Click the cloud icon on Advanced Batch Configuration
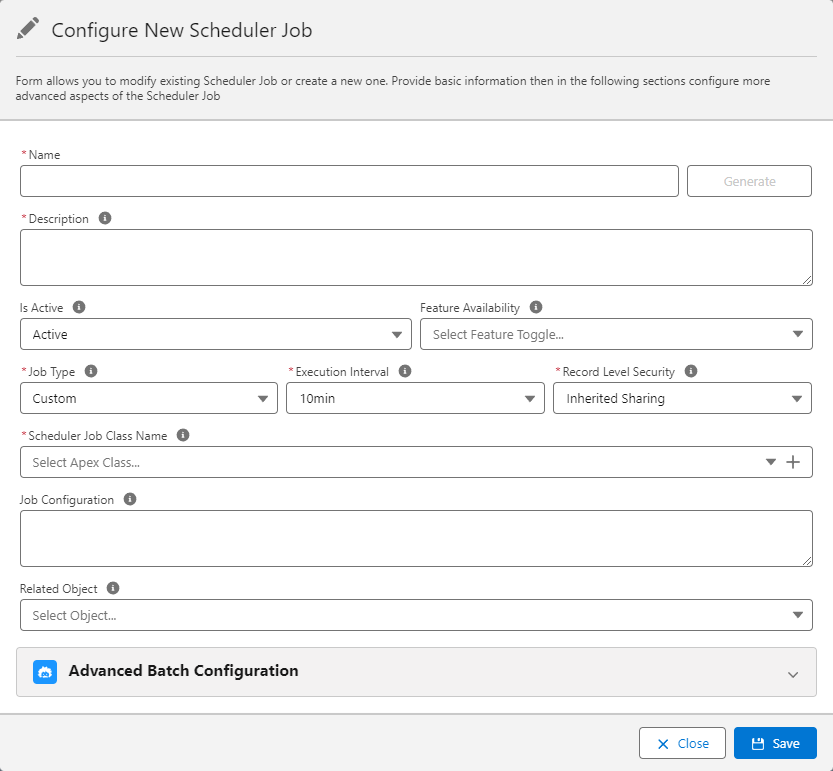The width and height of the screenshot is (833, 771). click(x=44, y=671)
